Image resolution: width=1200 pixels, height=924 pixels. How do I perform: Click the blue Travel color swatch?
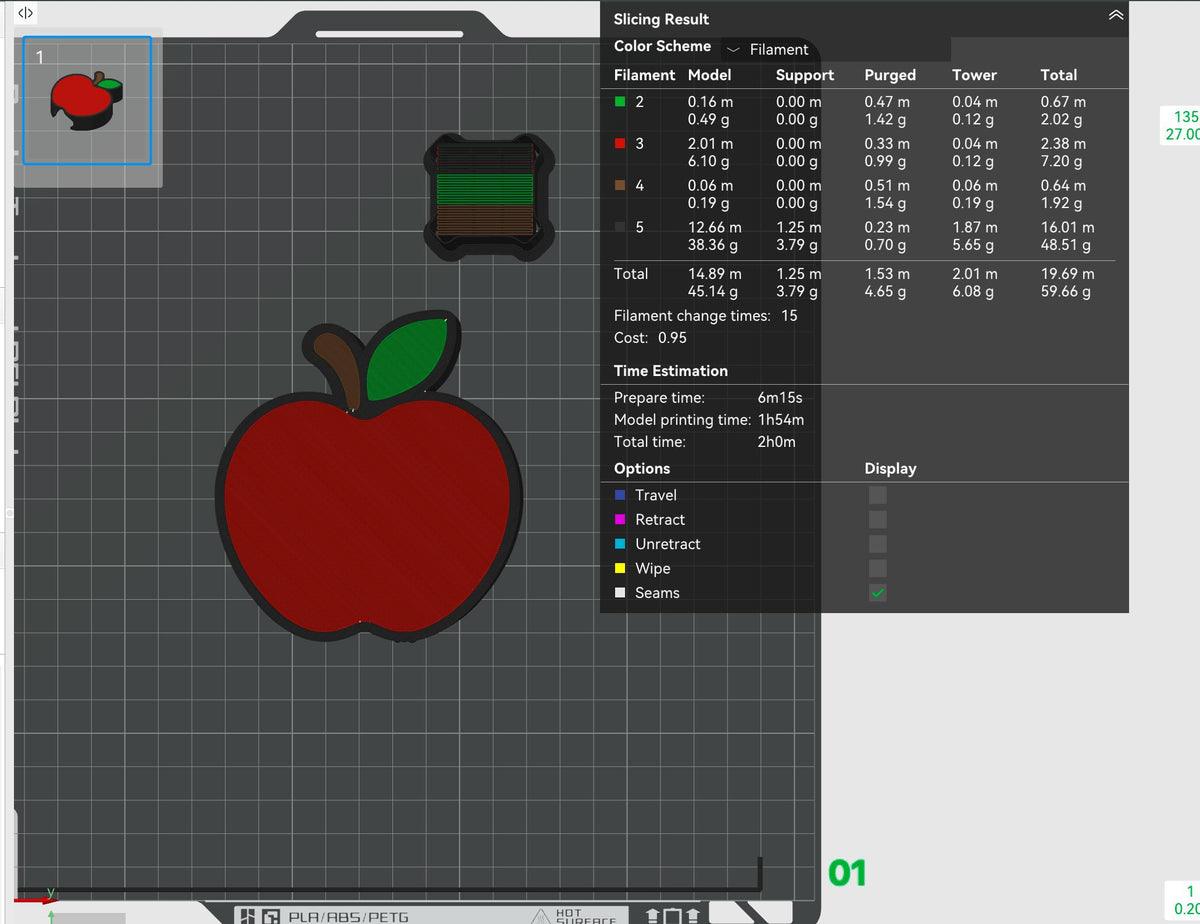point(620,495)
